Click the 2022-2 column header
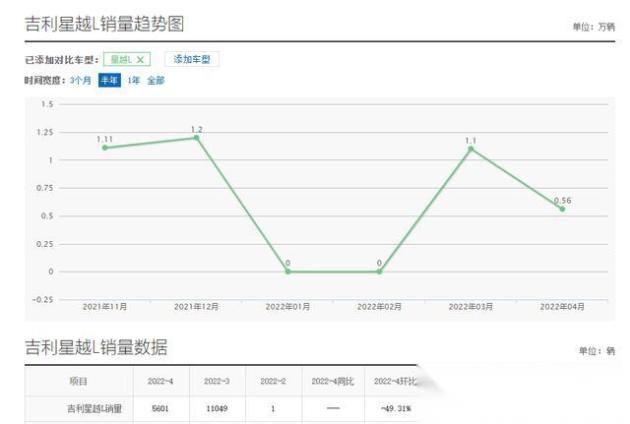 point(273,381)
